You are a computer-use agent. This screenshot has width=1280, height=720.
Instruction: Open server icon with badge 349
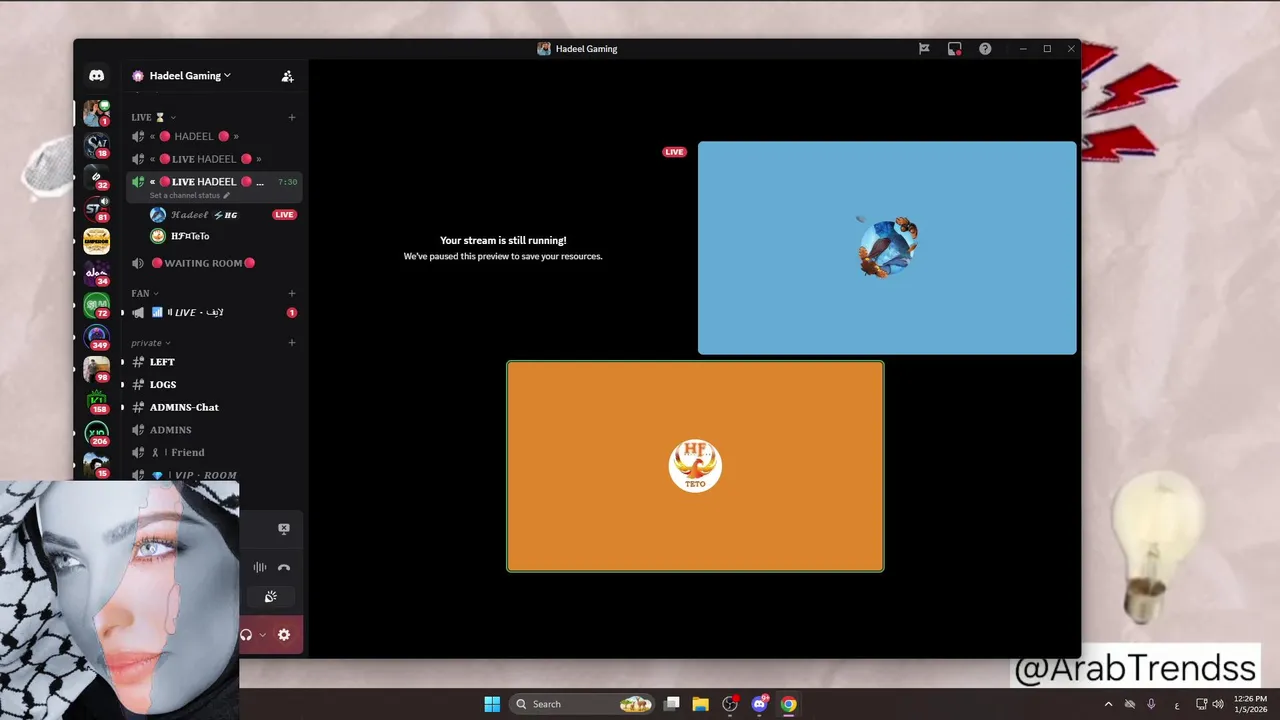coord(96,337)
